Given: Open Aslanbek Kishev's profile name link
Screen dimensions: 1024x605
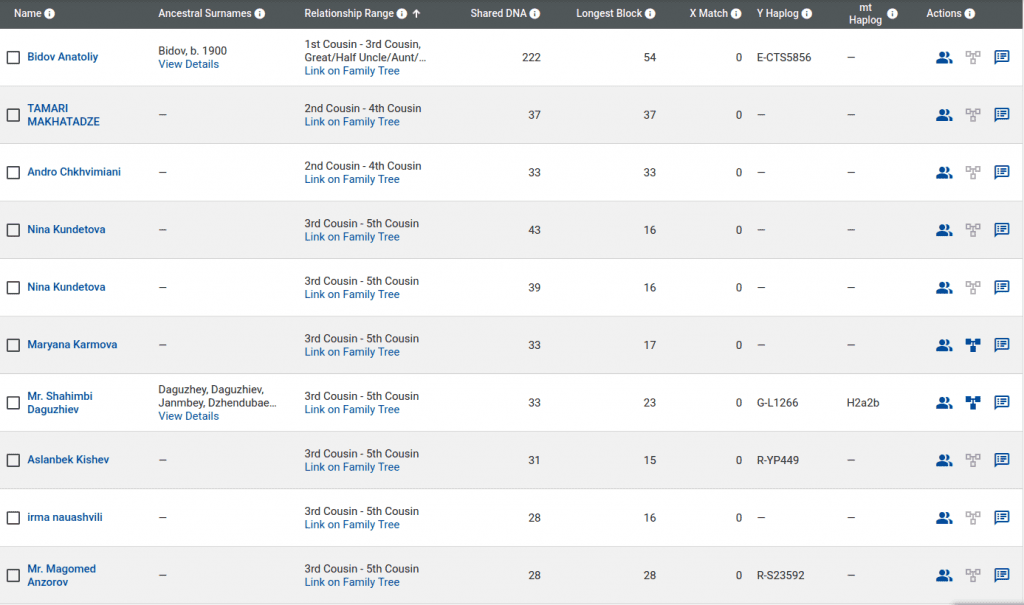Looking at the screenshot, I should 68,460.
